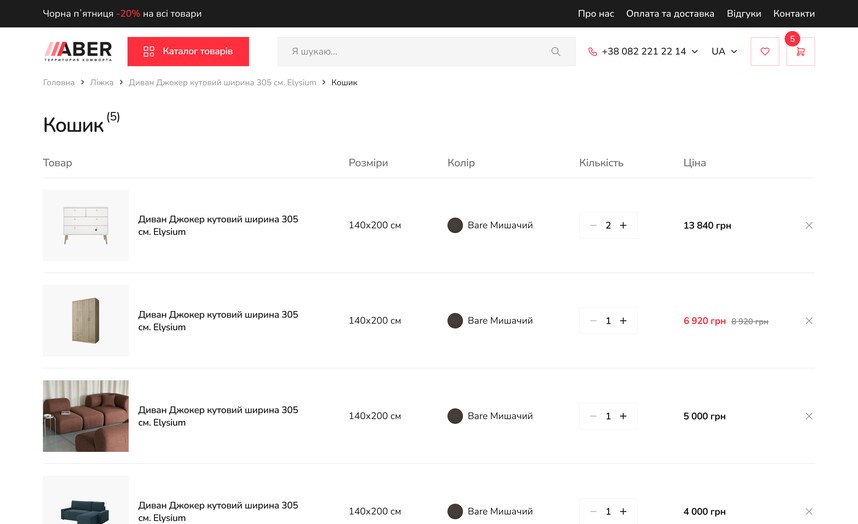Click the Кількість column header
This screenshot has height=524, width=858.
(601, 163)
